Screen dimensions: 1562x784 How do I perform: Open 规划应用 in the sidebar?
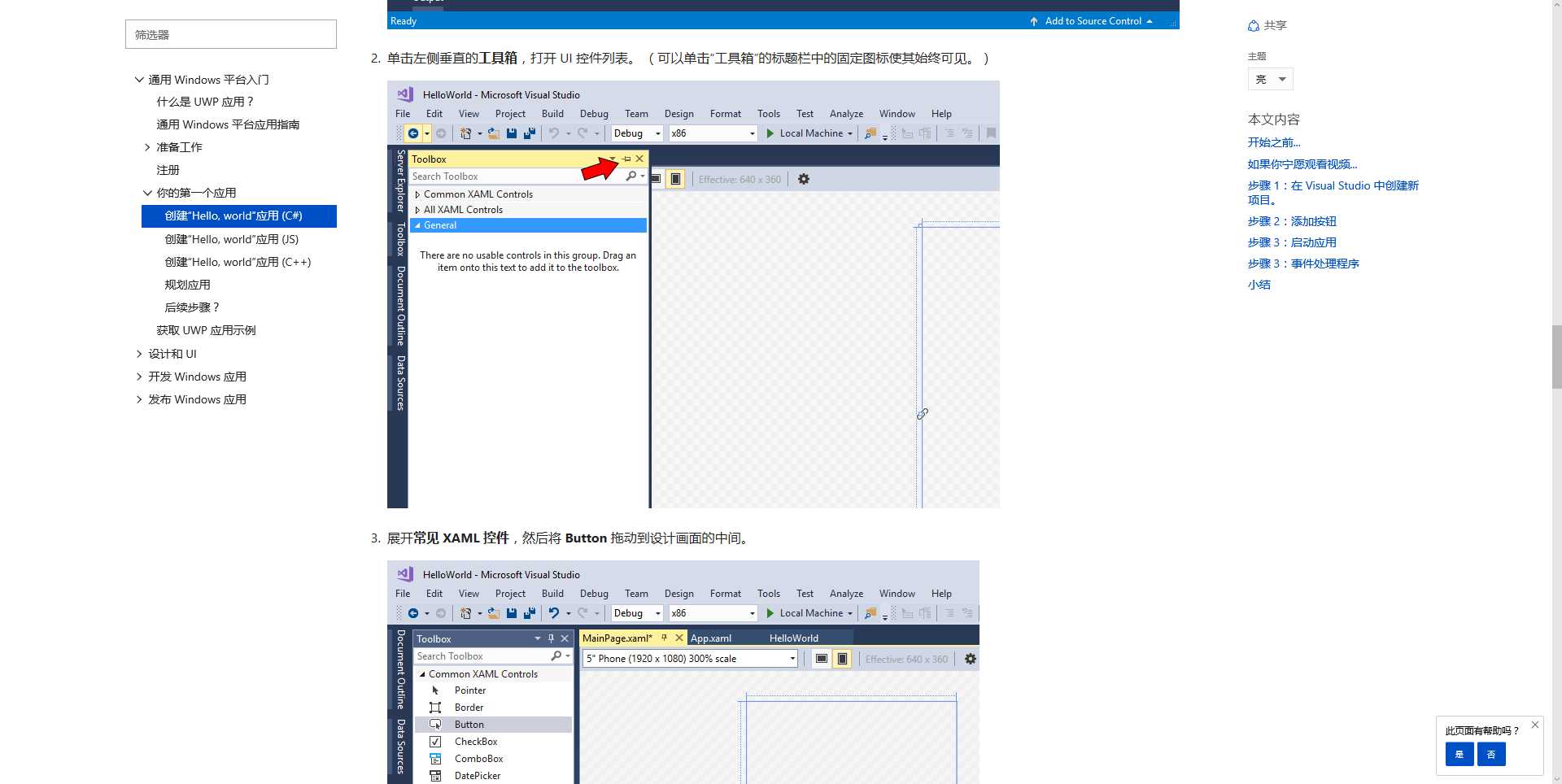(187, 285)
